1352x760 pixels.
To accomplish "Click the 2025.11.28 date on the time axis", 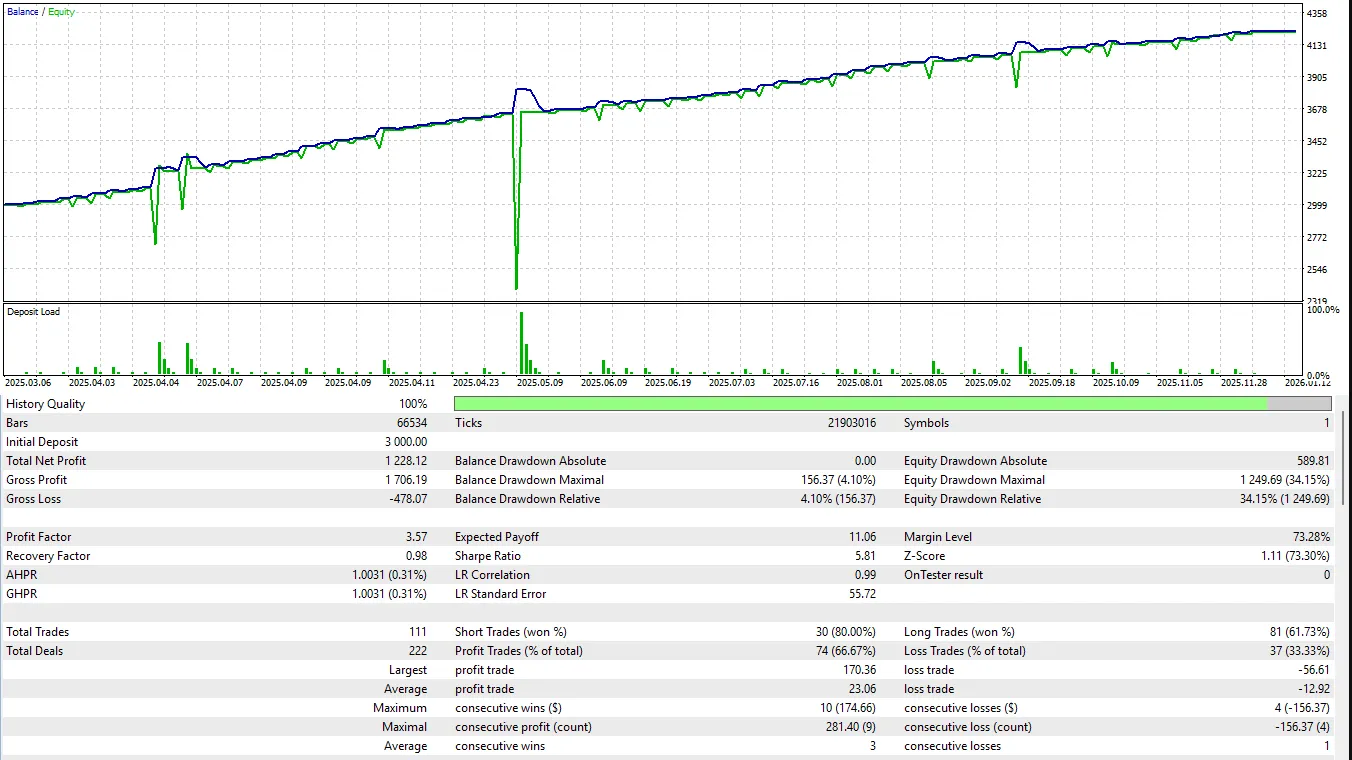I will point(1242,382).
